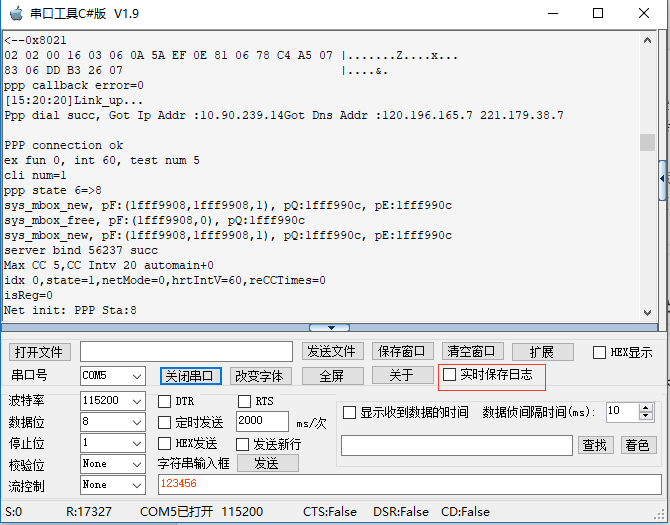670x525 pixels.
Task: Click the 查找 search button
Action: point(594,444)
